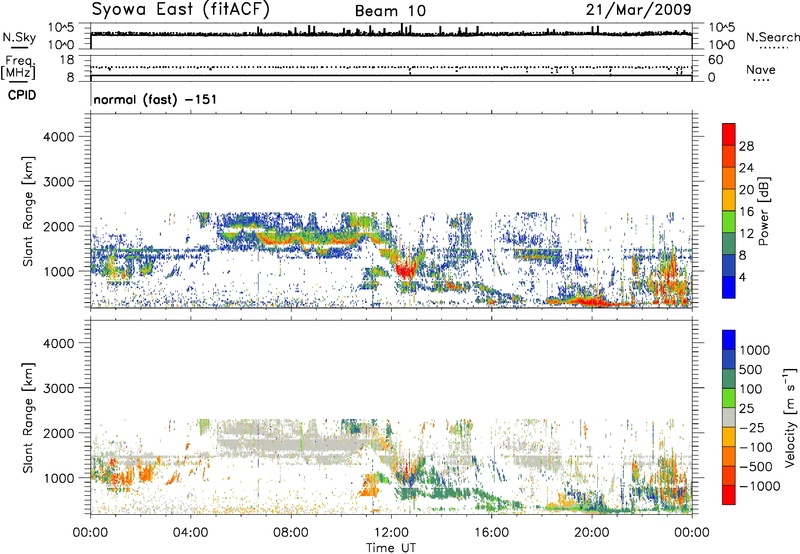Pick the orange 20–24 dB power colorbar segment
This screenshot has width=800, height=554.
729,178
